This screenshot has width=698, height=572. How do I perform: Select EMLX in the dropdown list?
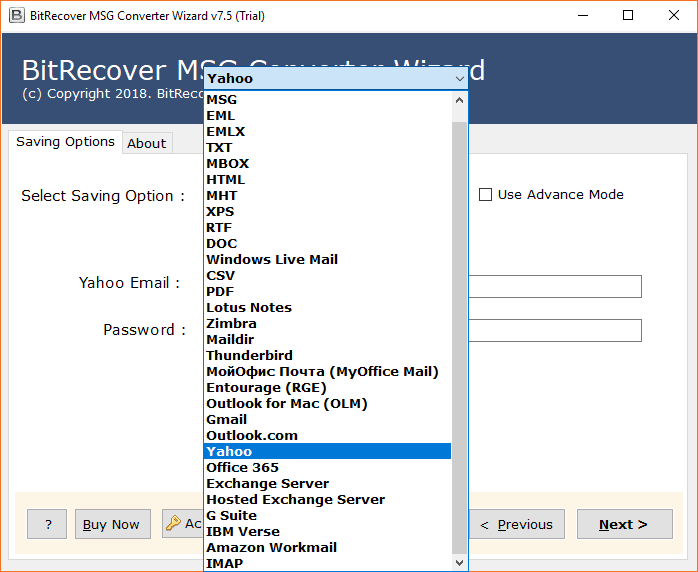327,131
